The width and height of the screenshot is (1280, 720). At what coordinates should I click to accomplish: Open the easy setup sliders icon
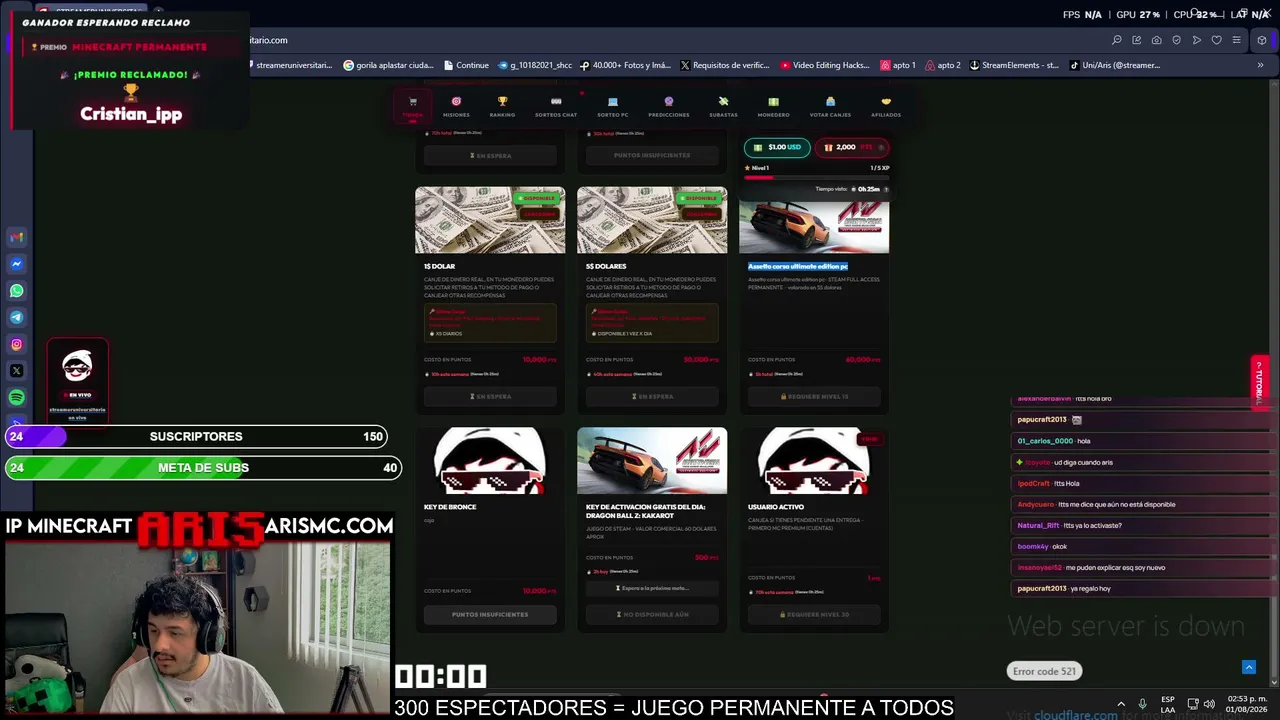[x=1237, y=40]
